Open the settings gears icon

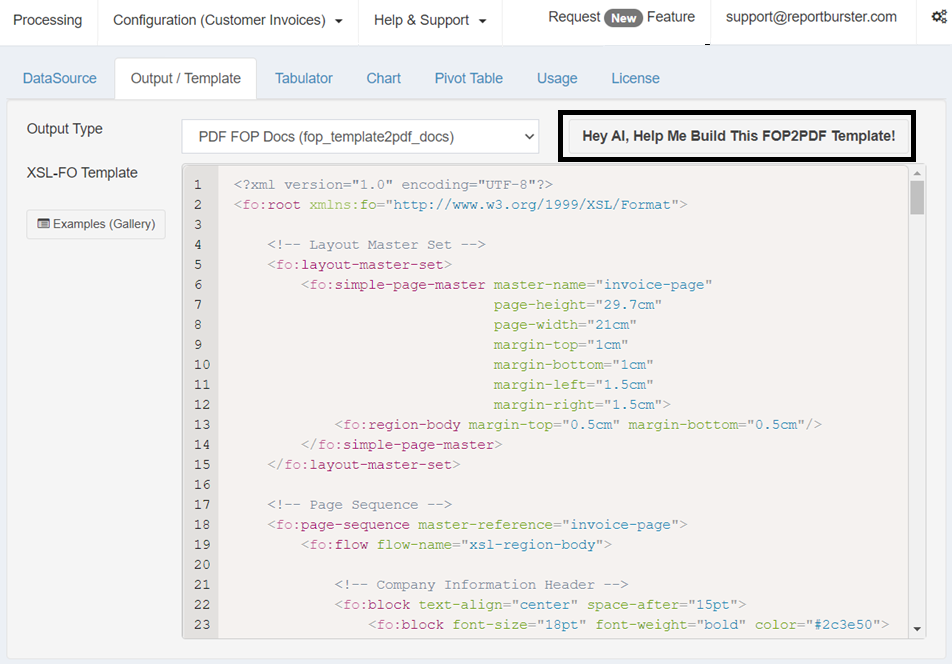click(936, 19)
